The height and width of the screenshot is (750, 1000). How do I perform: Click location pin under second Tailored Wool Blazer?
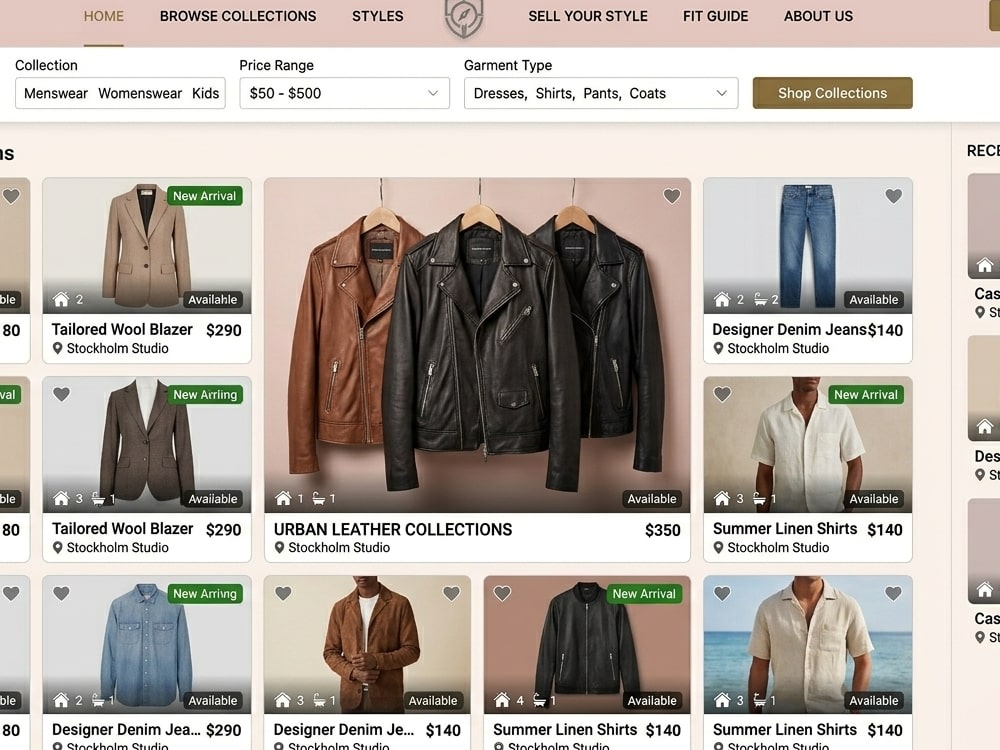point(57,548)
